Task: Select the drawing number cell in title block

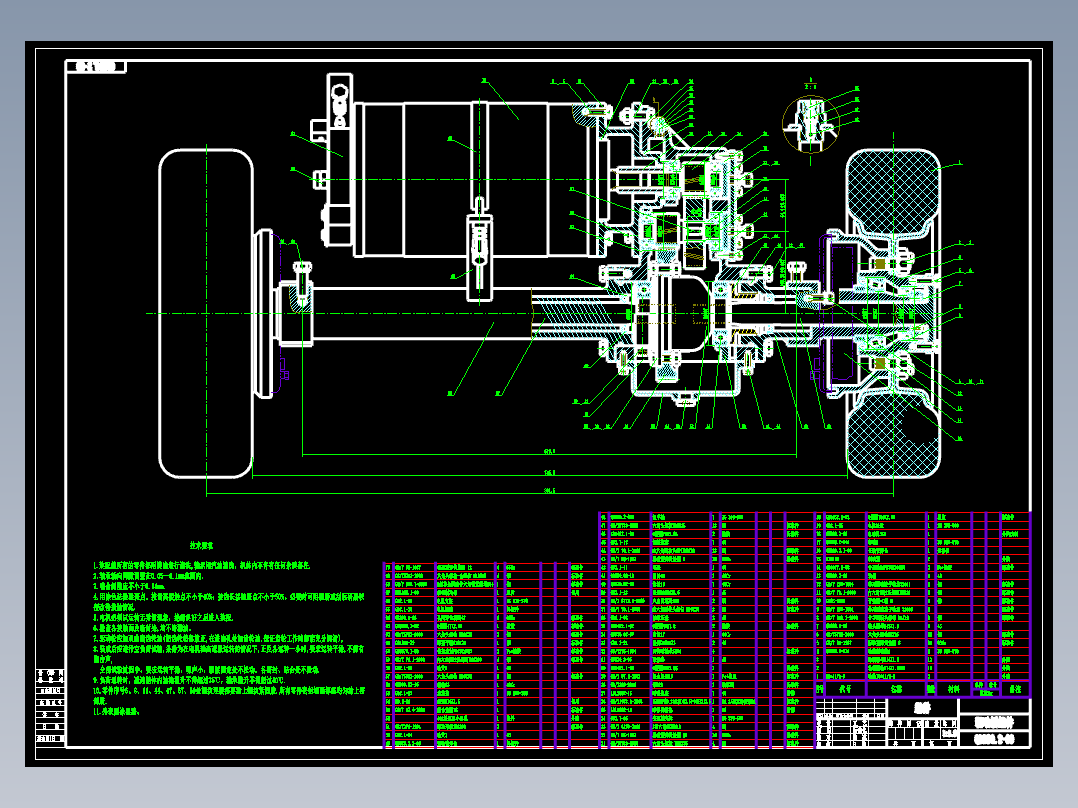Action: (x=995, y=739)
